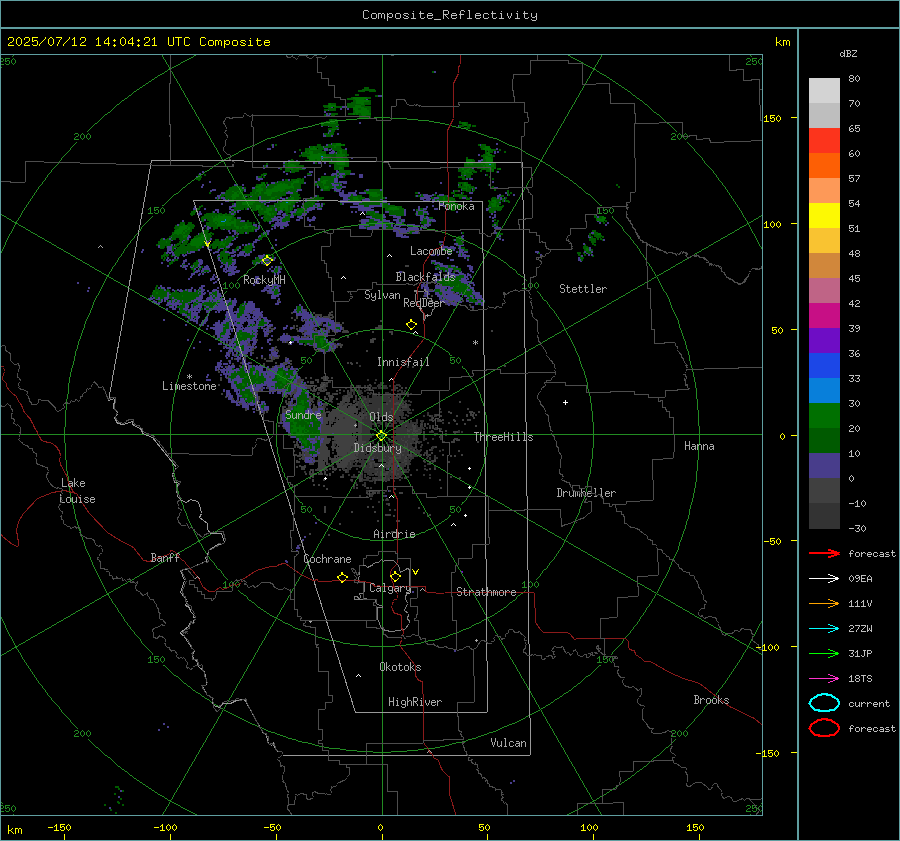The height and width of the screenshot is (841, 900).
Task: Click the cyan 27ZW arrow icon
Action: pyautogui.click(x=824, y=629)
